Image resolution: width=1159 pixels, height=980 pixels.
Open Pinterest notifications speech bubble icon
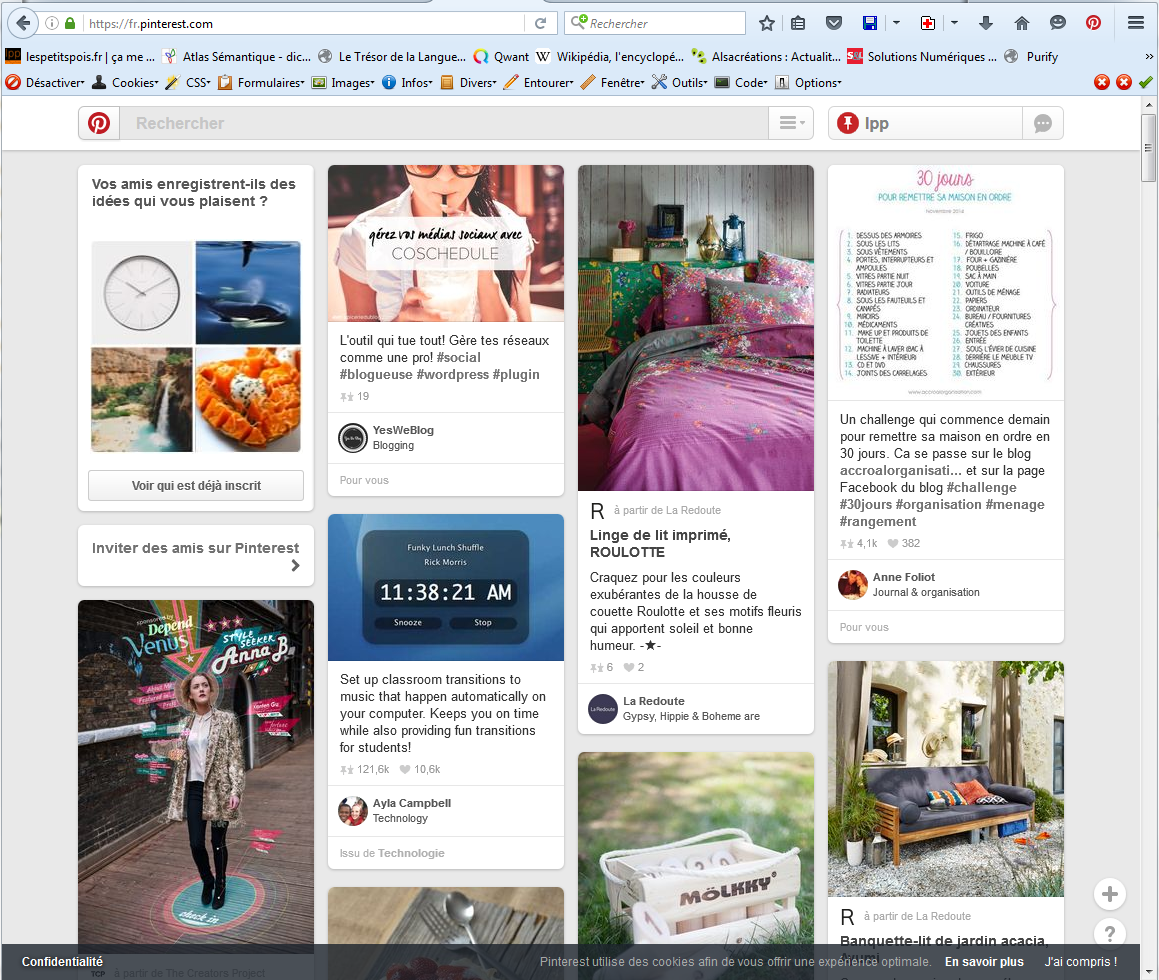(x=1042, y=123)
